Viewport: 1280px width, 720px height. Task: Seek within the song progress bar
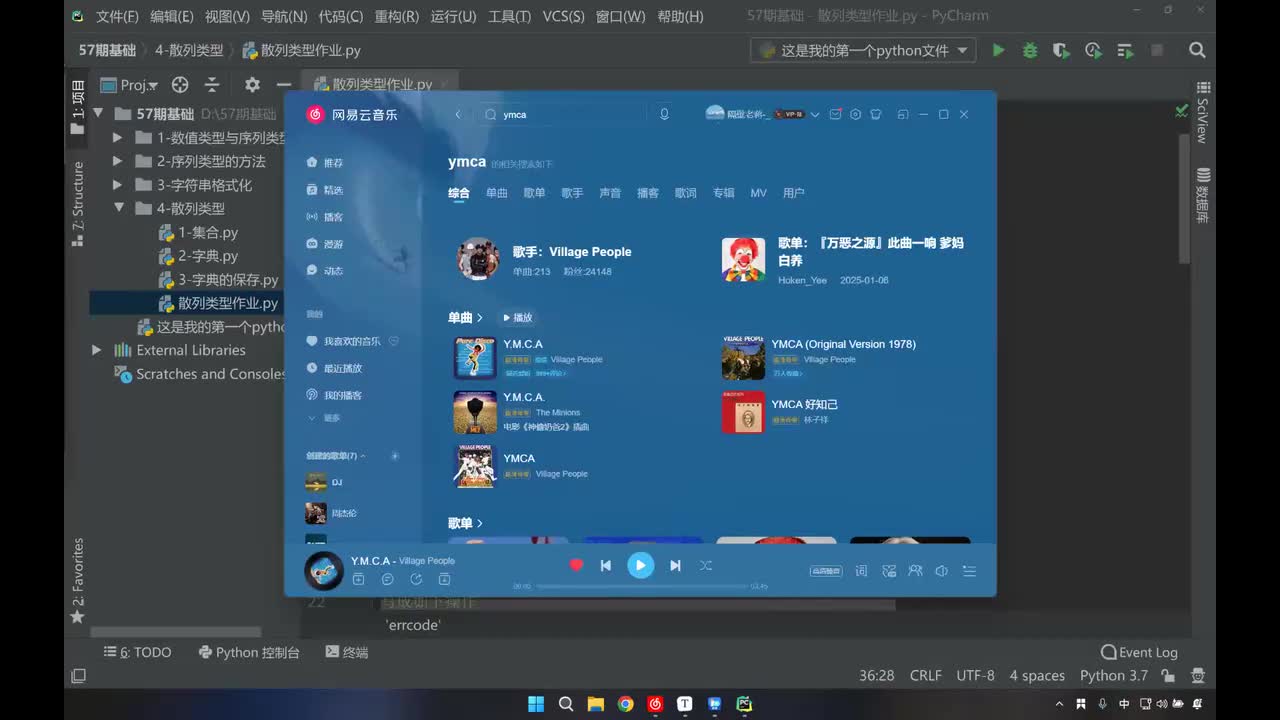(642, 587)
